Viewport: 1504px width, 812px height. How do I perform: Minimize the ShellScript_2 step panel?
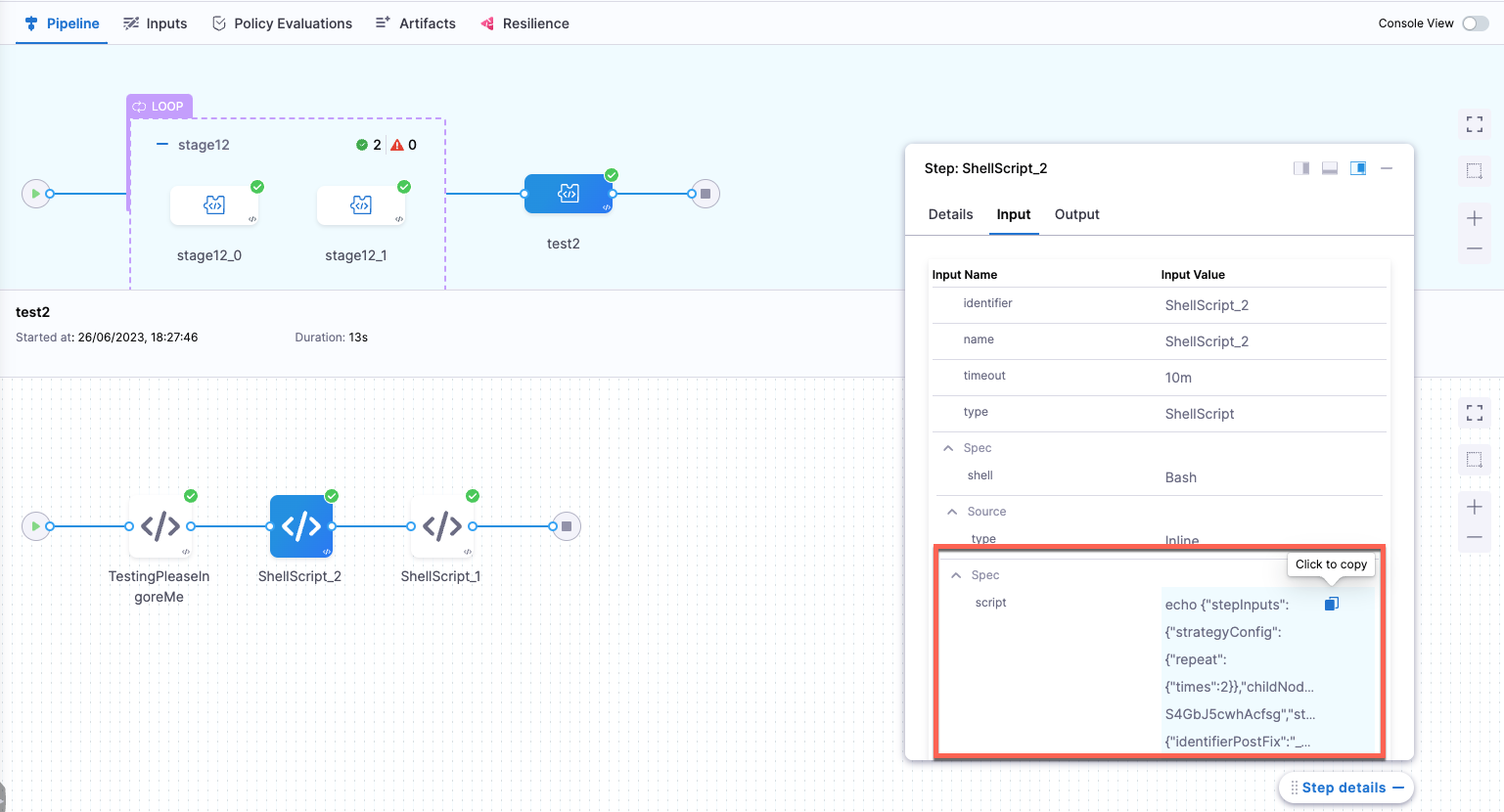coord(1387,168)
